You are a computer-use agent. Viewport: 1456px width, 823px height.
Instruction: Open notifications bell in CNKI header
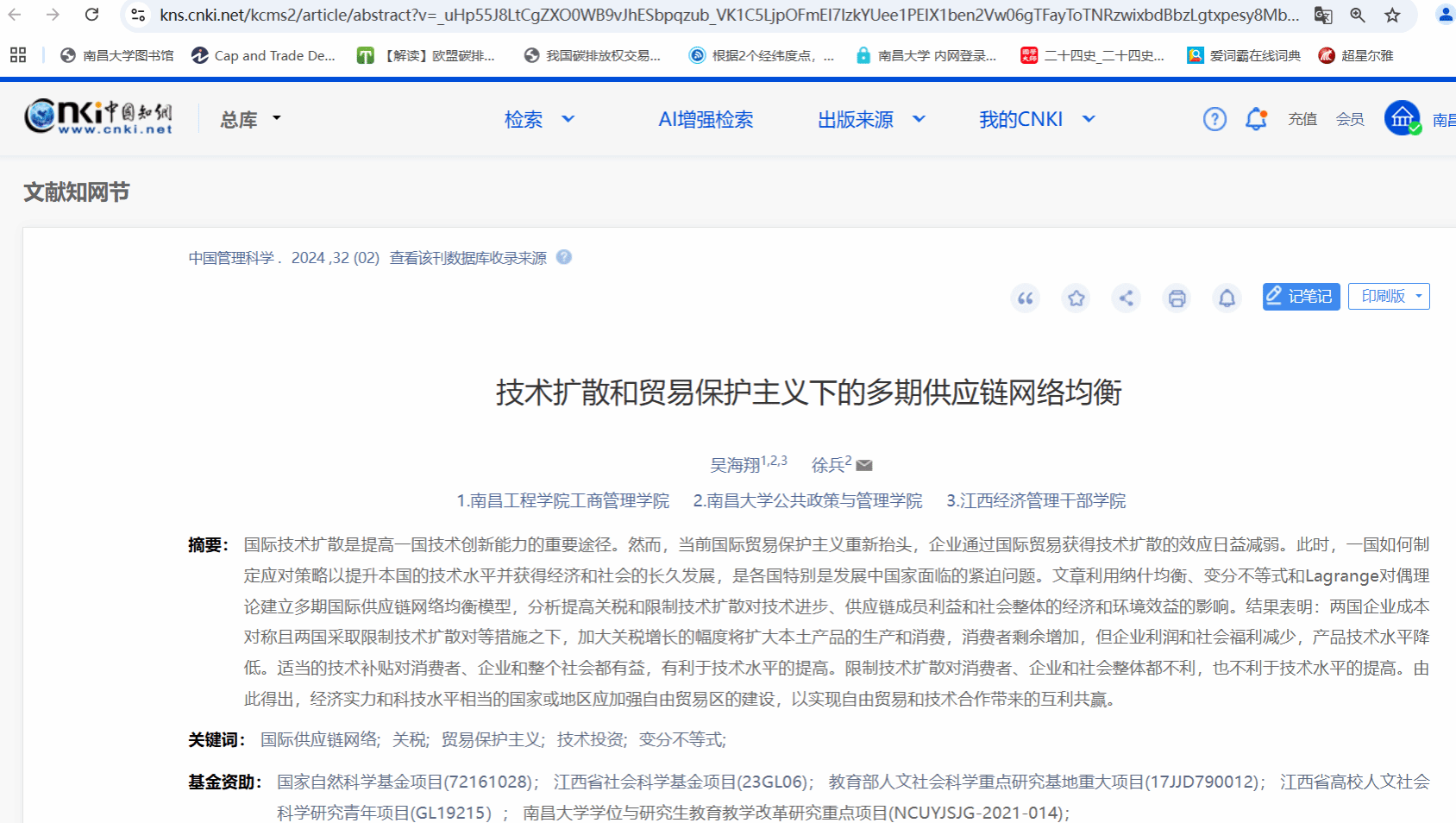pyautogui.click(x=1256, y=119)
